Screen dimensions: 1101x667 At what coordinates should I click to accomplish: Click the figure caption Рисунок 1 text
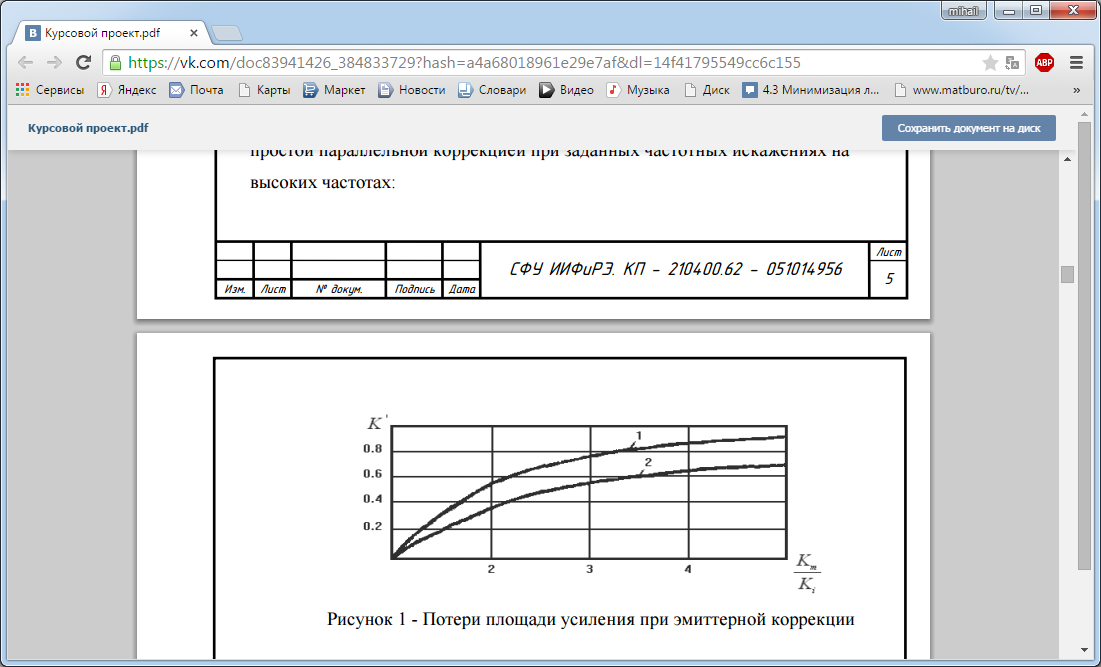tap(591, 619)
